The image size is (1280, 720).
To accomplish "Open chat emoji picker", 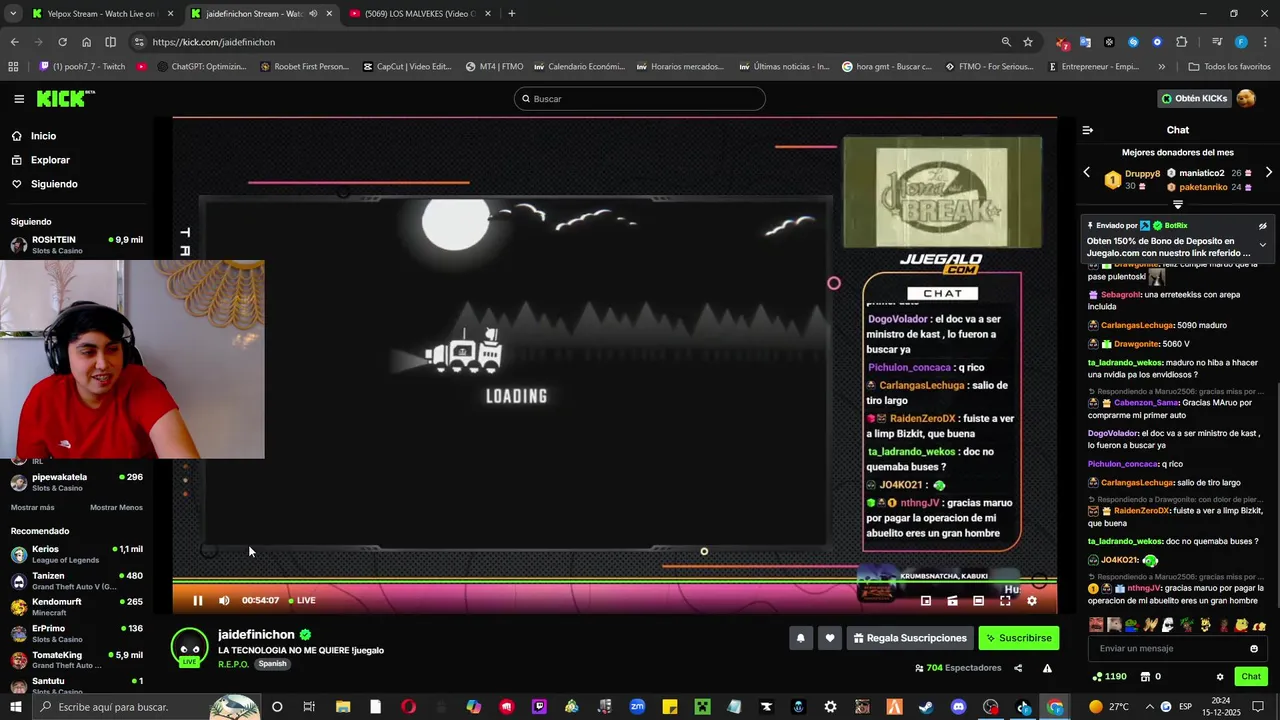I will 1254,648.
